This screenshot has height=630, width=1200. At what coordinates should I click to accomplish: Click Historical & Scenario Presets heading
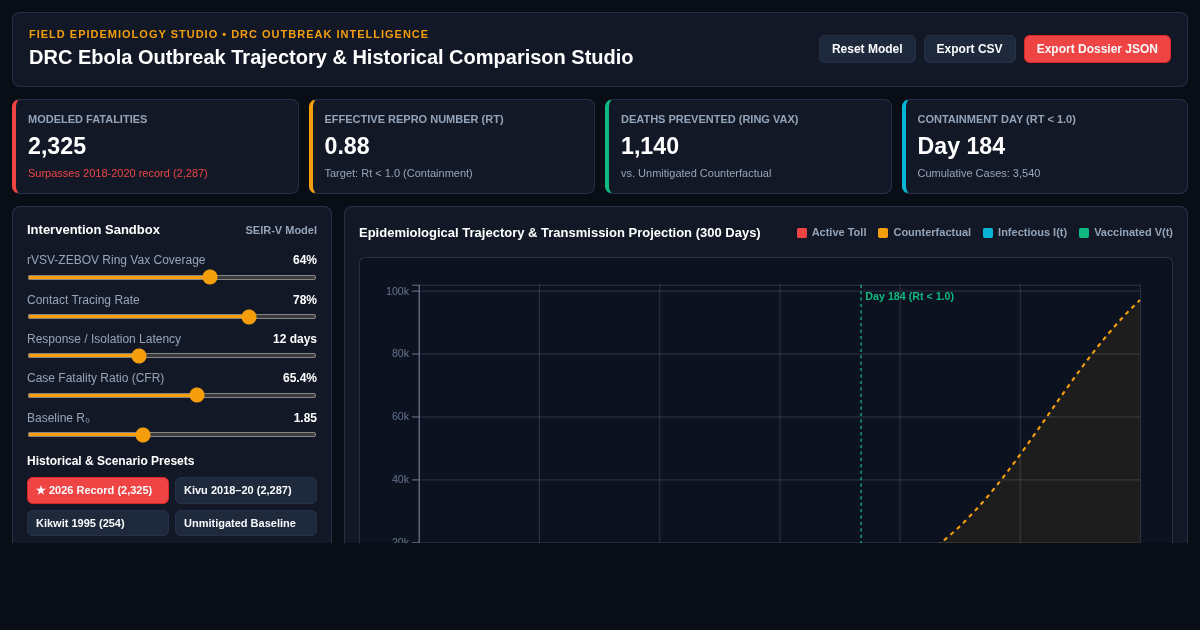(111, 461)
